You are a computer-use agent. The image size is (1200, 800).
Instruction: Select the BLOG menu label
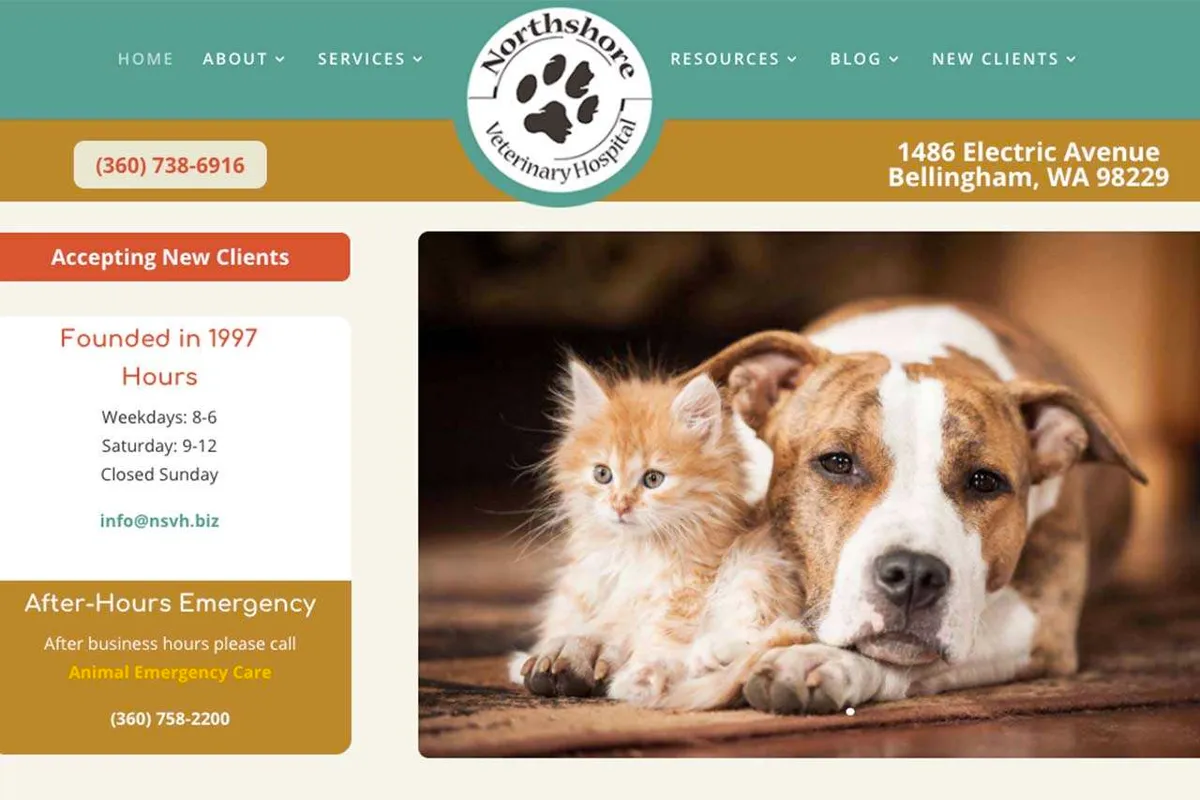pyautogui.click(x=856, y=59)
